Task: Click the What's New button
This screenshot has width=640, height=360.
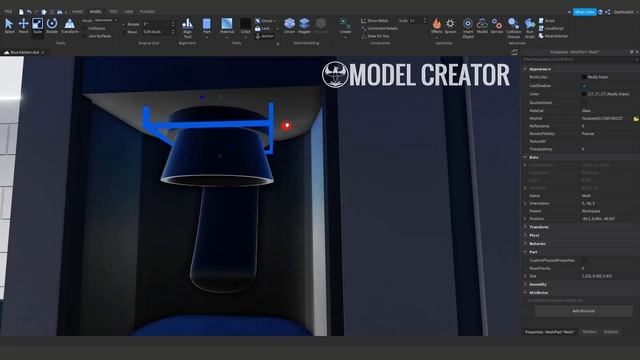Action: coord(584,12)
